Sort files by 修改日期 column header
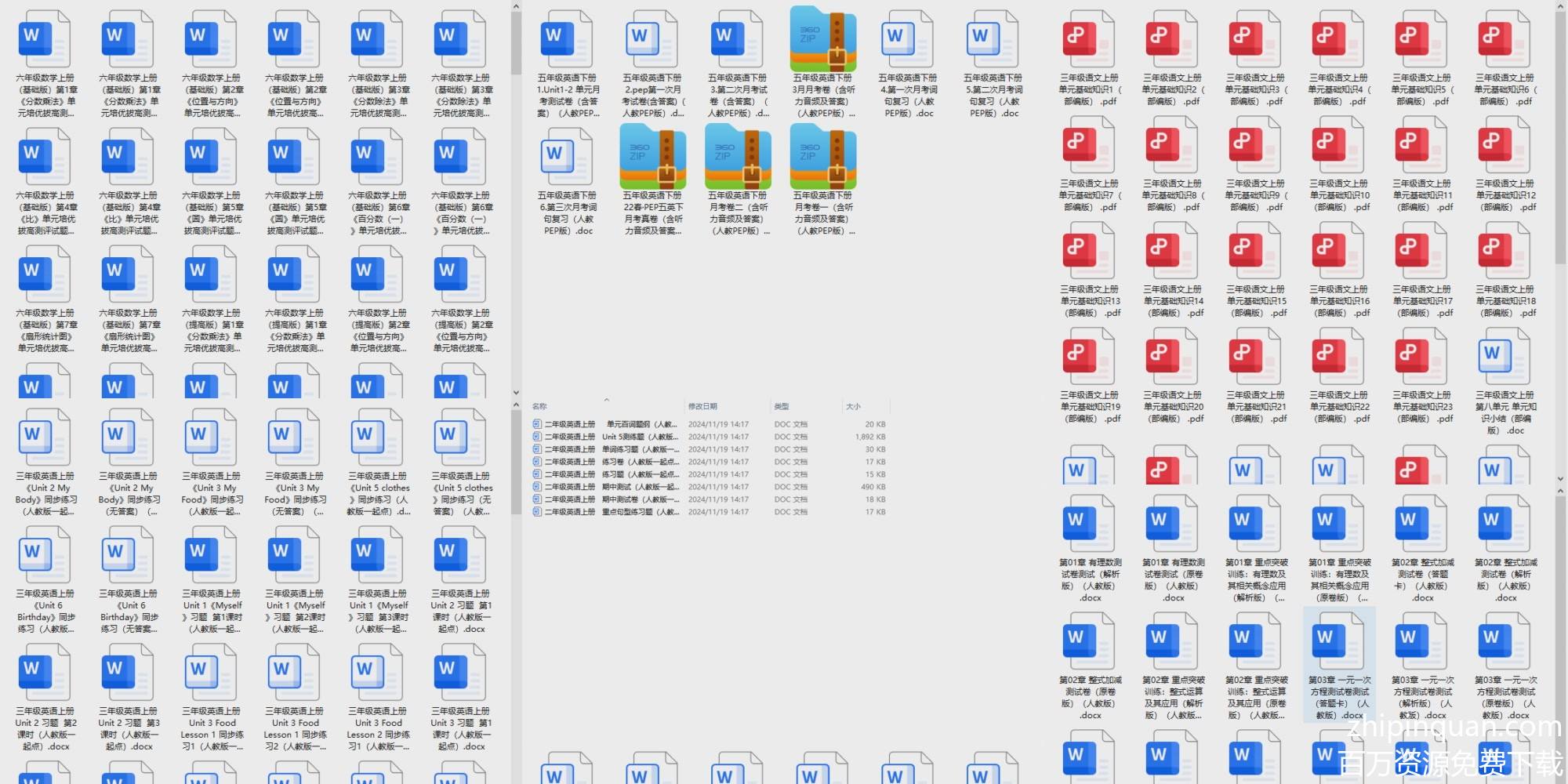Screen dimensions: 1568x784 click(x=702, y=406)
